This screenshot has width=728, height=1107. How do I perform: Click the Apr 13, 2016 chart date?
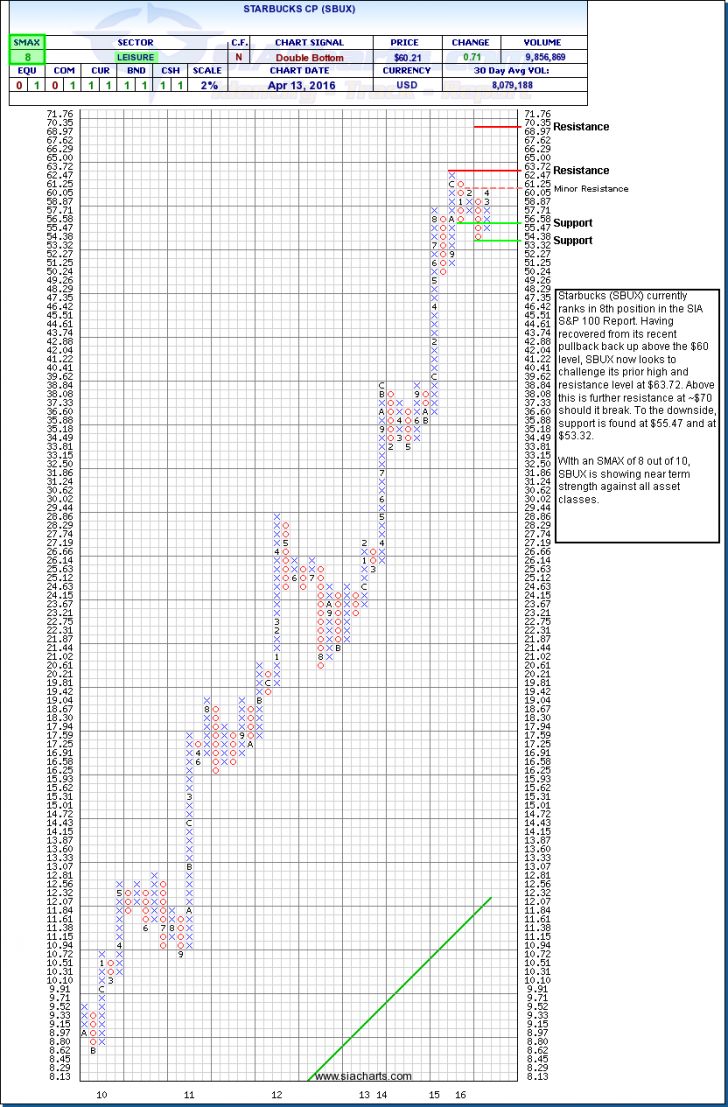tap(309, 87)
